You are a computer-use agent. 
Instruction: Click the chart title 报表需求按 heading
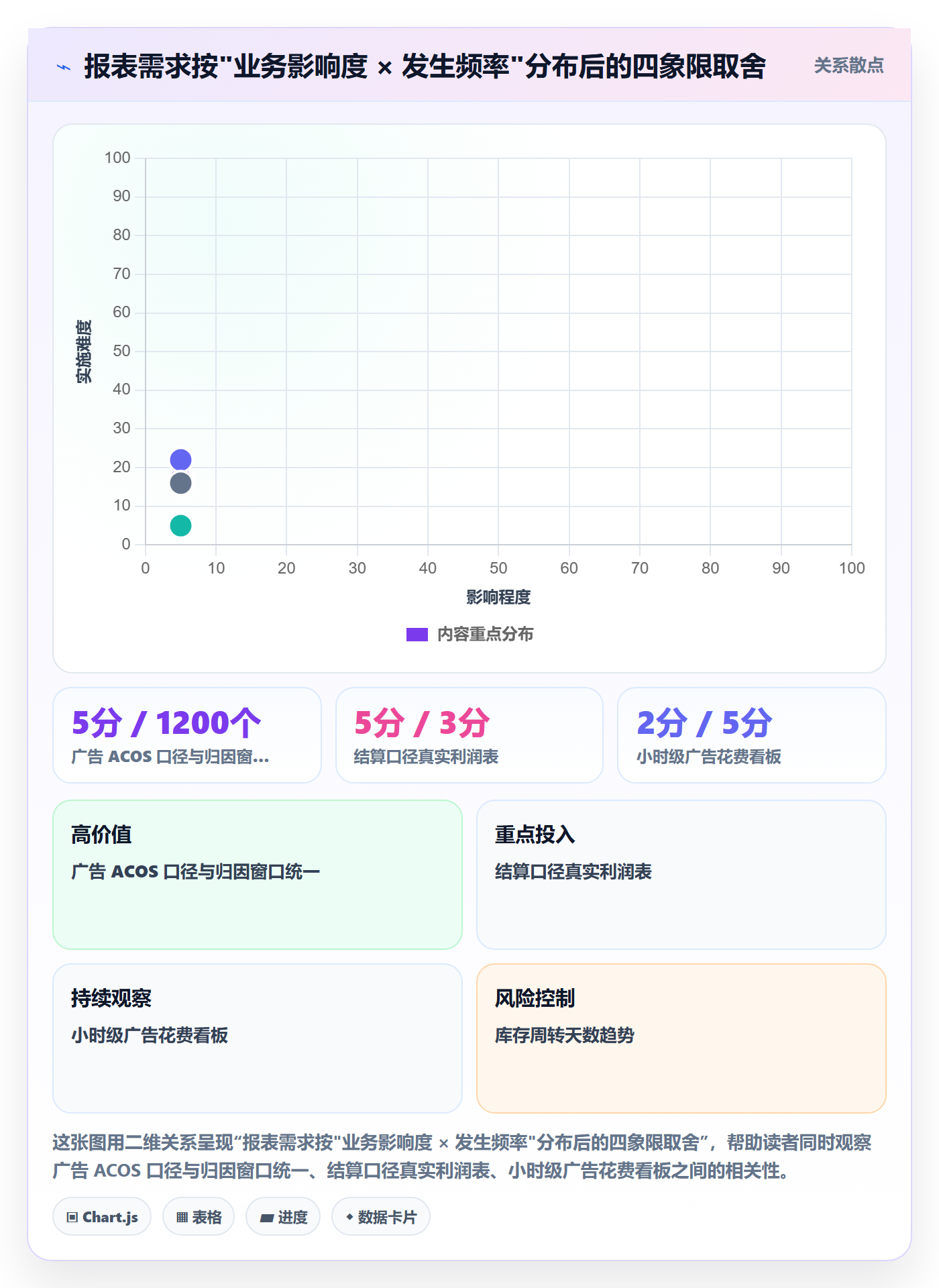tap(425, 66)
